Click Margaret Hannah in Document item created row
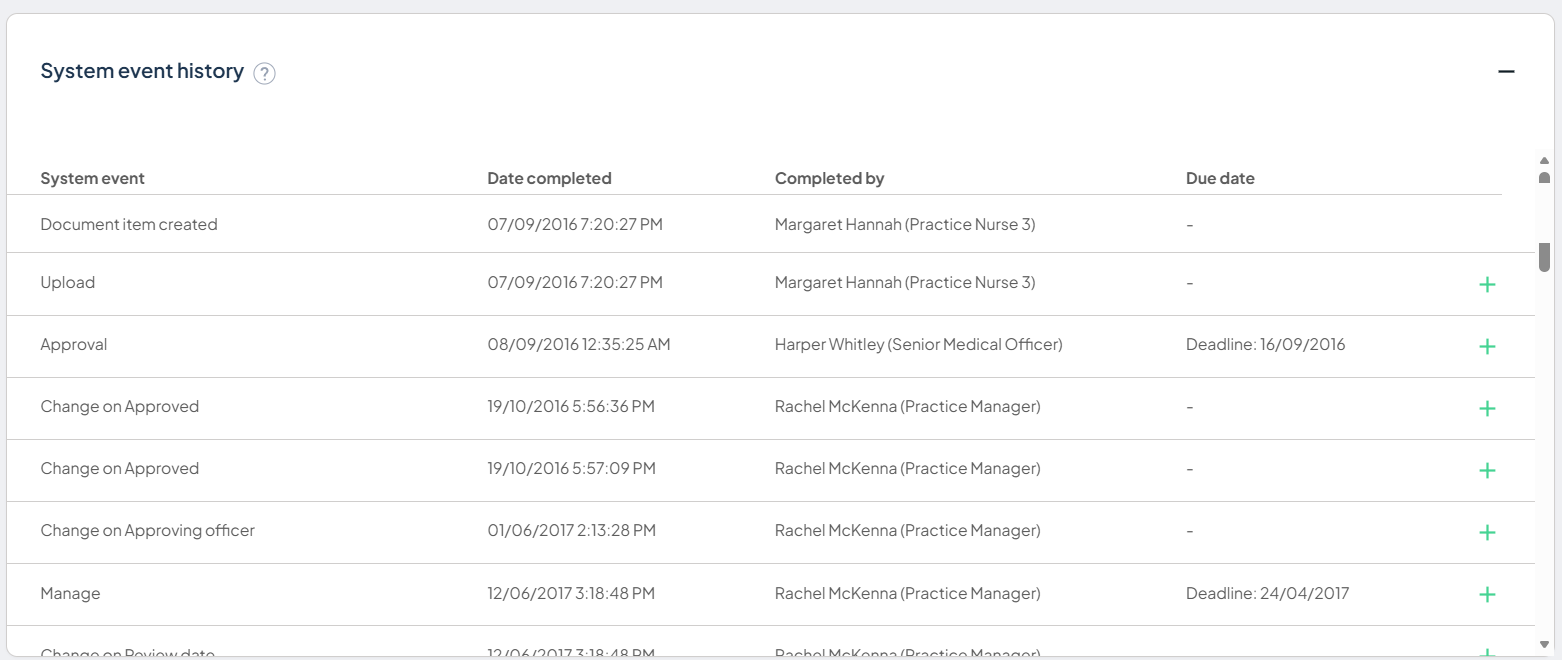Screen dimensions: 1562x660 point(905,225)
